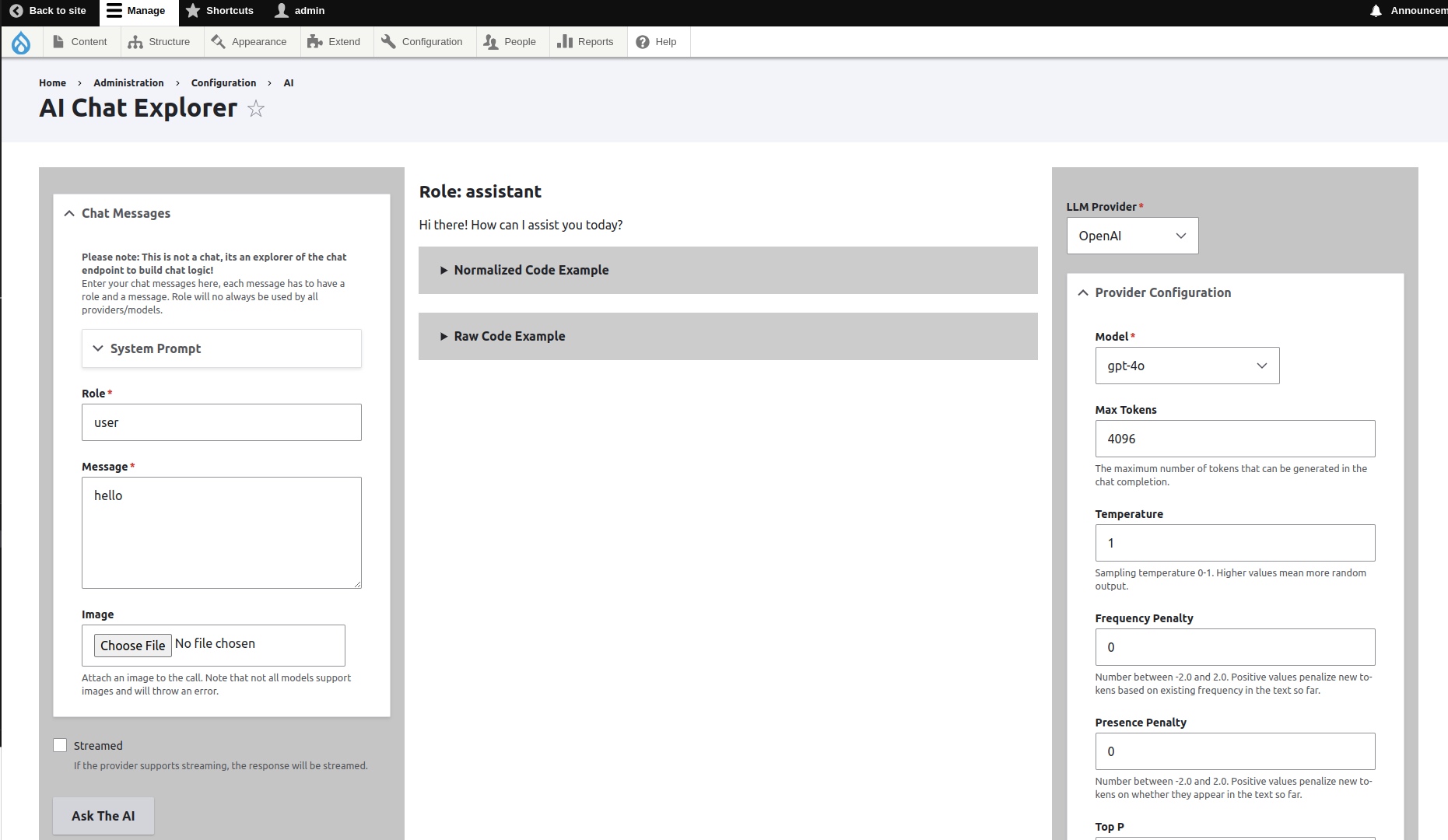The height and width of the screenshot is (840, 1448).
Task: Star AI Chat Explorer as a shortcut
Action: click(256, 109)
